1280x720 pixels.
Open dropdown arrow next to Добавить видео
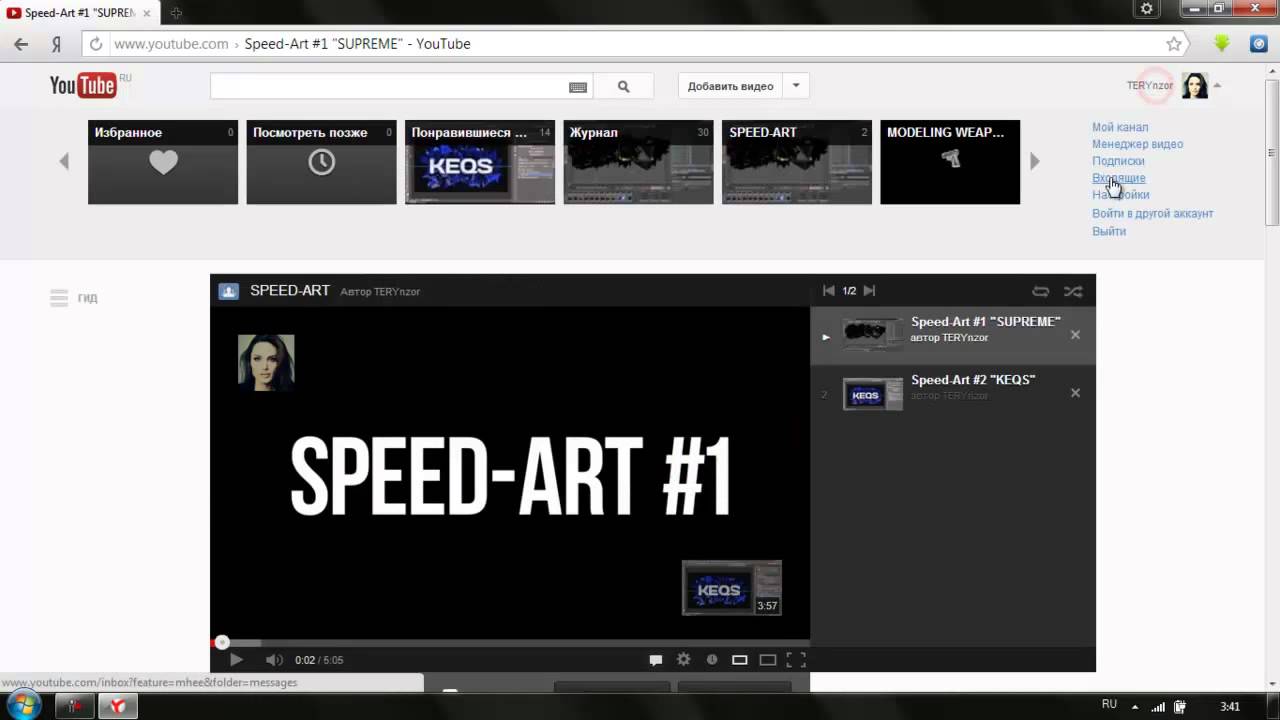(x=796, y=86)
